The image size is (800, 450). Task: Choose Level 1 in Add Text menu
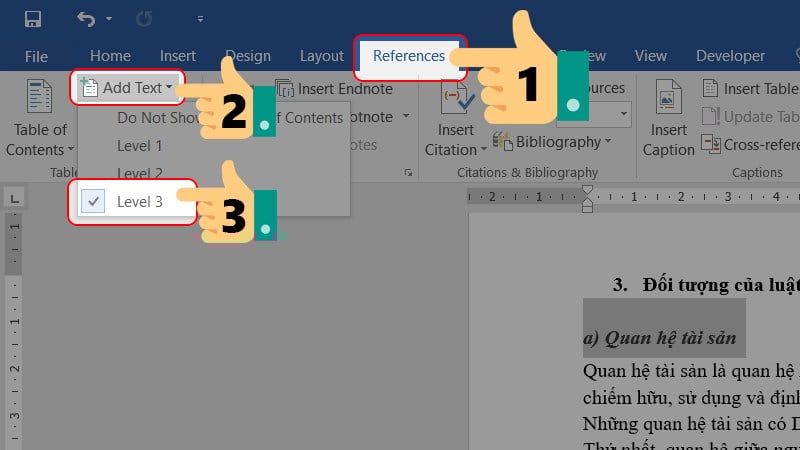coord(139,146)
